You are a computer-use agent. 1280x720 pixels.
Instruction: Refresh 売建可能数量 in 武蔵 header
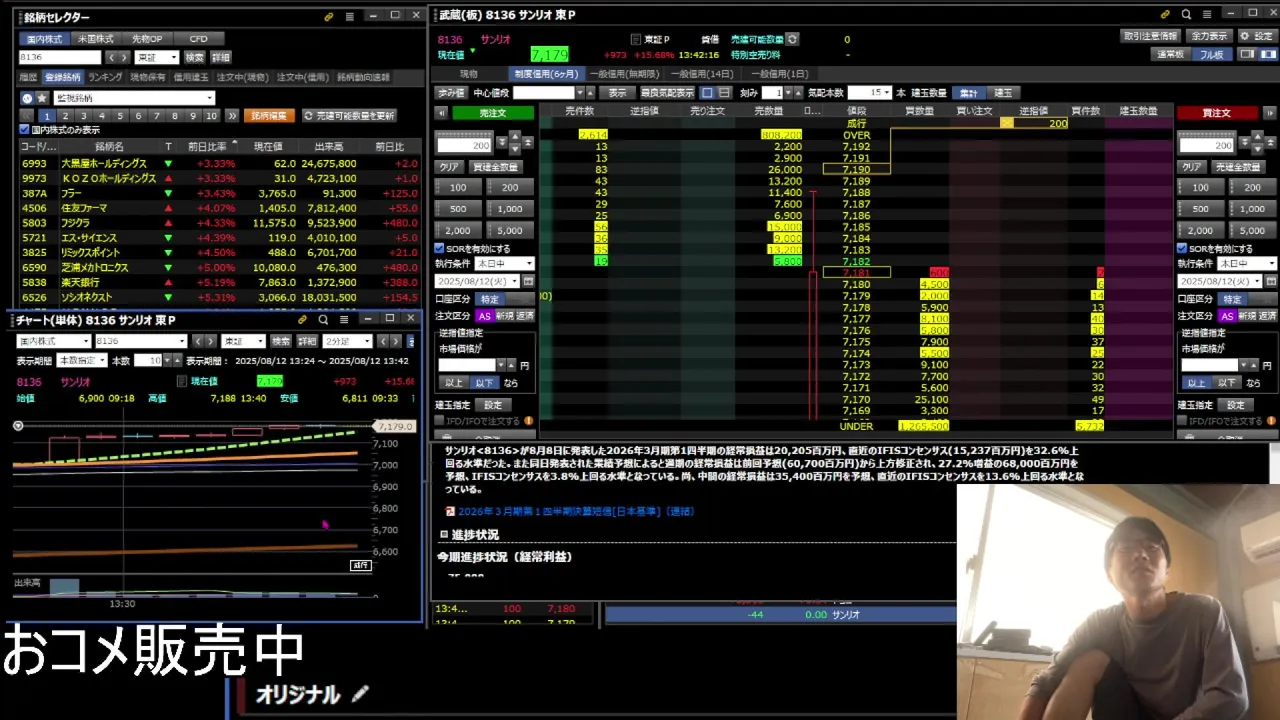tap(792, 39)
